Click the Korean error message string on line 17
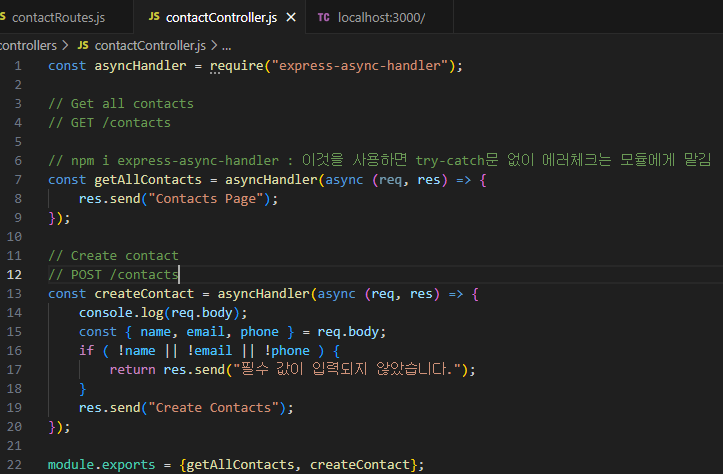Image resolution: width=723 pixels, height=474 pixels. tap(348, 369)
